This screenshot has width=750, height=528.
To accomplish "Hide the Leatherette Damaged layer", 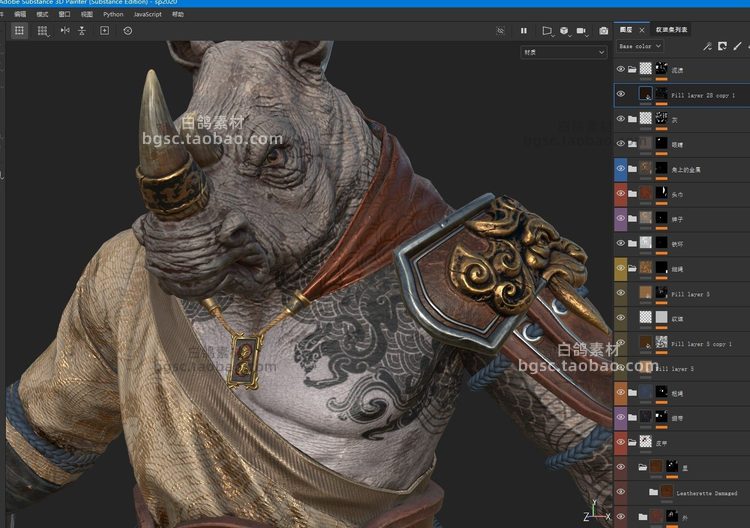I will tap(620, 492).
